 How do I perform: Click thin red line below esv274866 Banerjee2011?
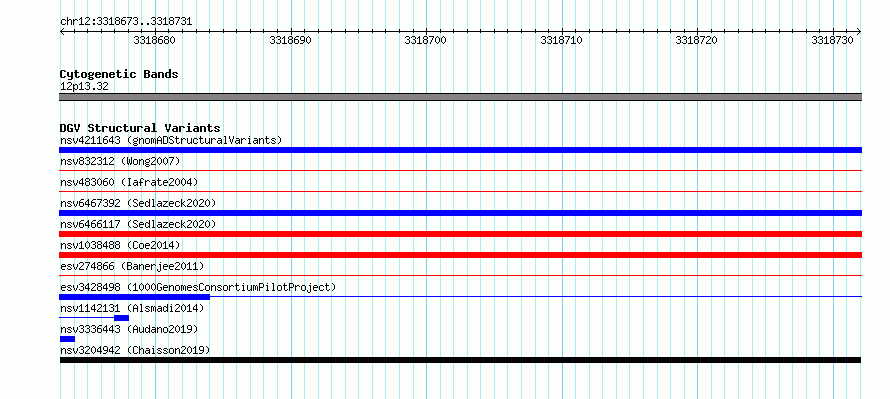460,275
